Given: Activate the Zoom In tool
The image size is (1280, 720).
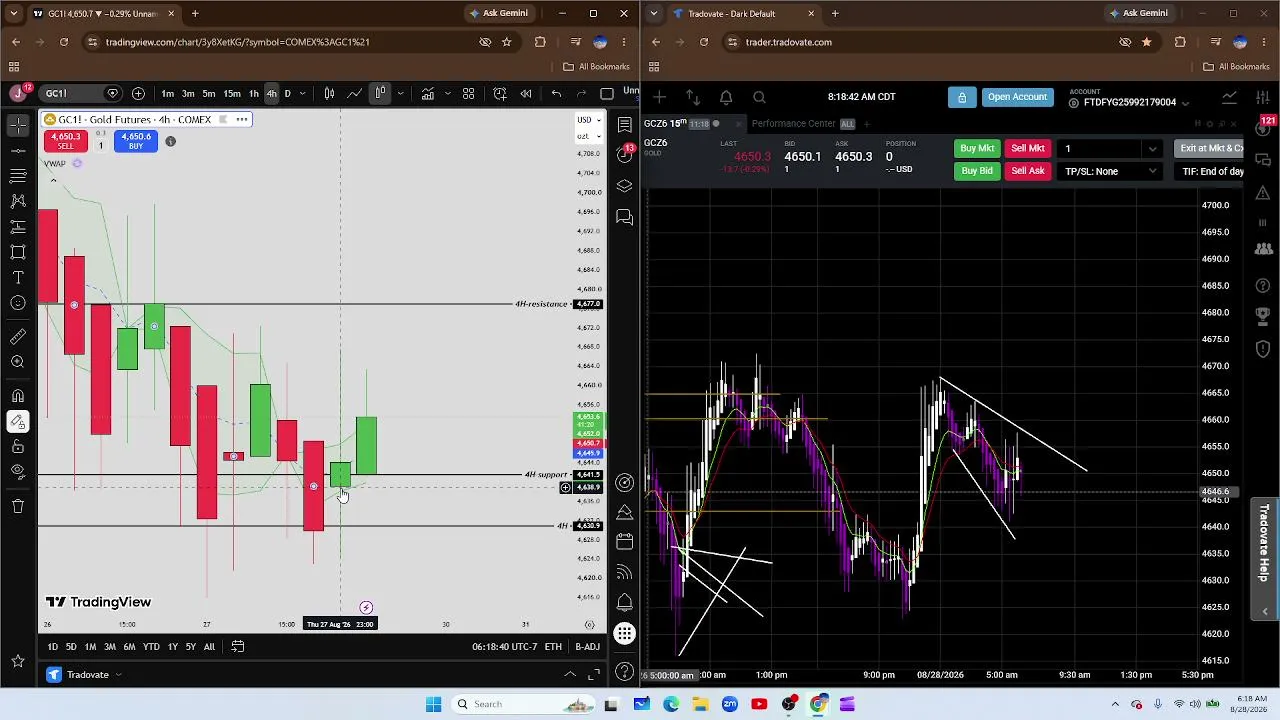Looking at the screenshot, I should (18, 362).
